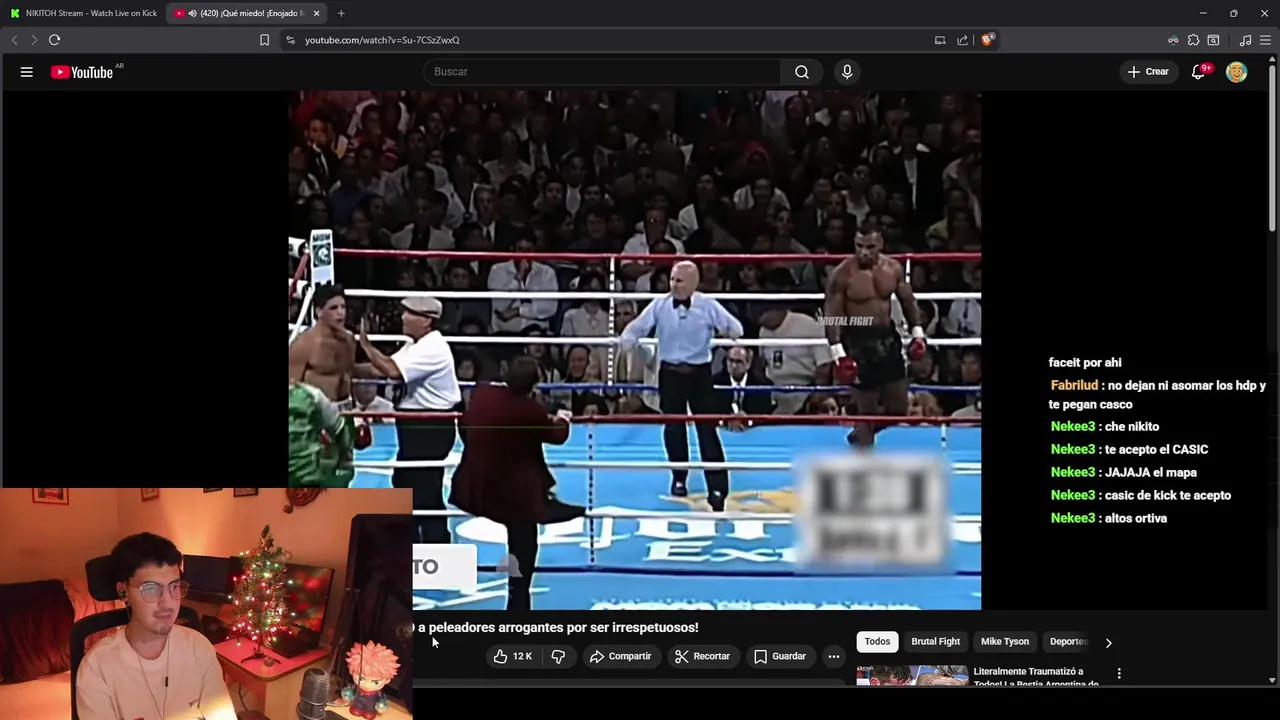Click chat message 'te acepto el CASIC'
1280x720 pixels.
1157,449
